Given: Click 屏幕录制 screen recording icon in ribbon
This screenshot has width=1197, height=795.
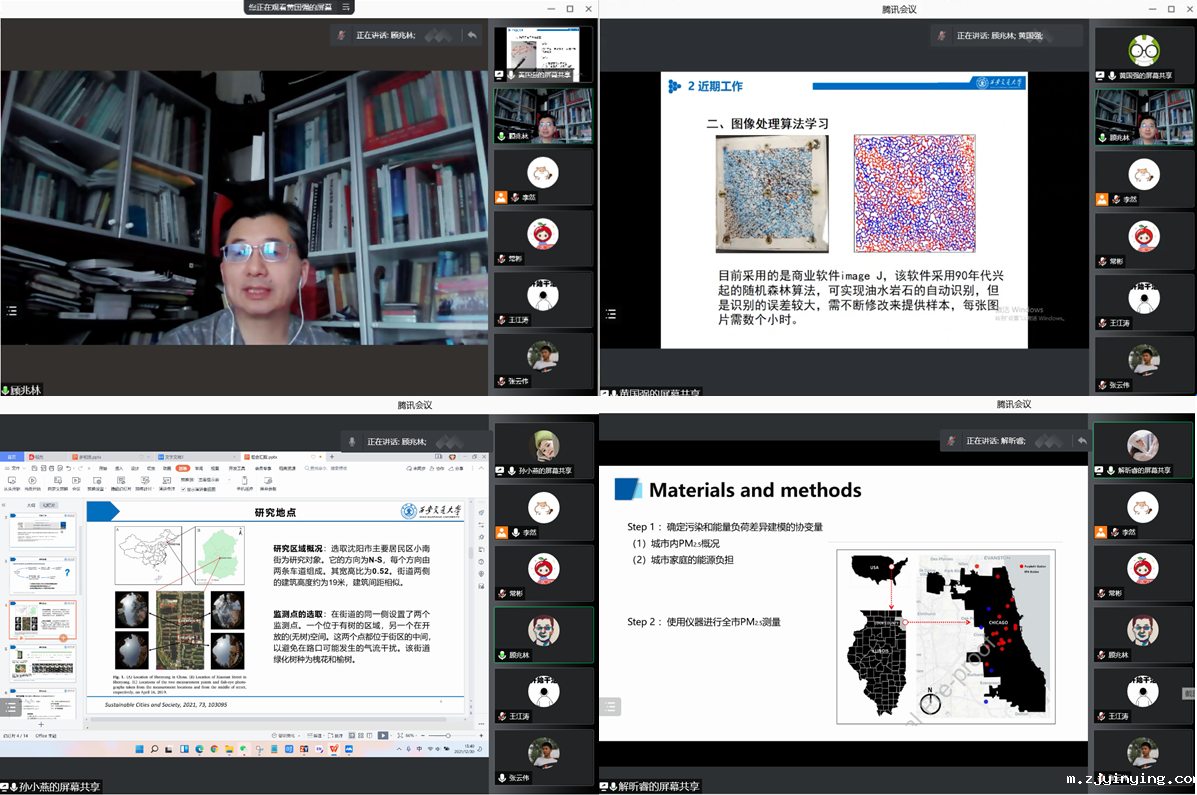Looking at the screenshot, I should pyautogui.click(x=268, y=484).
